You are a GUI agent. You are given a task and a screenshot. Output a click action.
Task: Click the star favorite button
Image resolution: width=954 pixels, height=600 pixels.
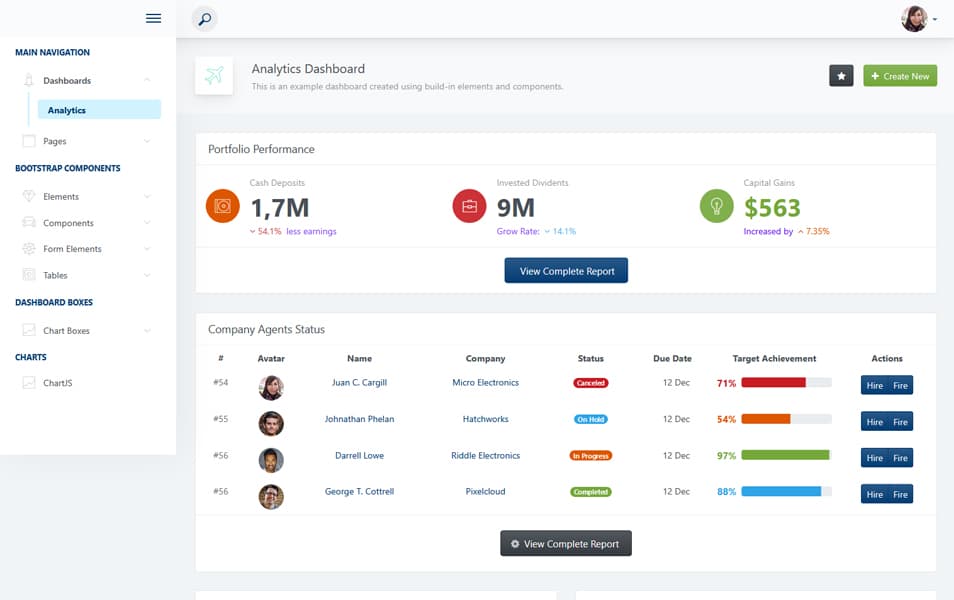(841, 75)
